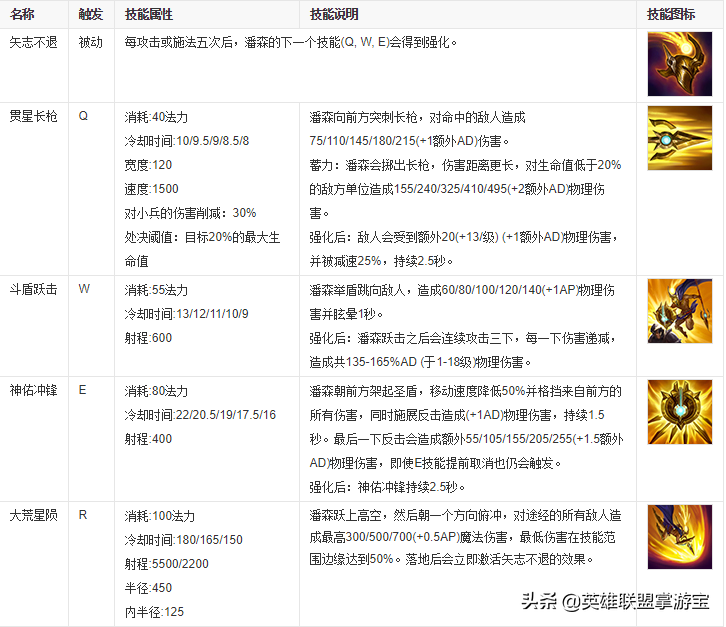726x627 pixels.
Task: Open the 神佑冲锋 shield skill icon
Action: (x=680, y=413)
